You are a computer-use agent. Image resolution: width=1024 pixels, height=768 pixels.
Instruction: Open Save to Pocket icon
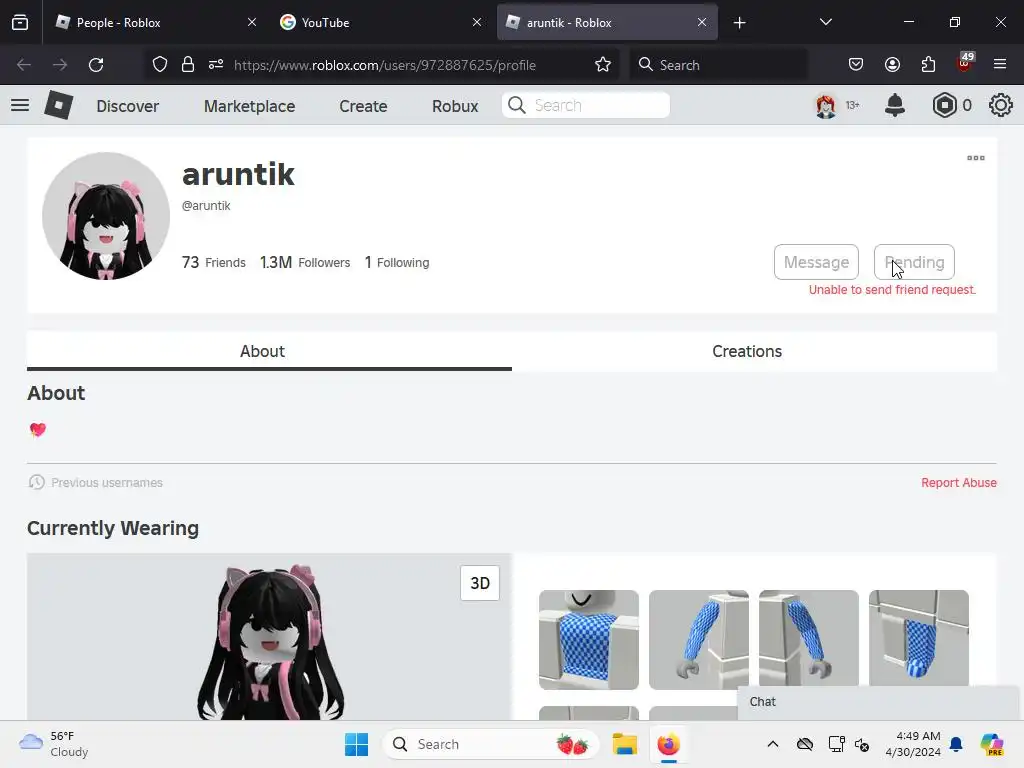(x=856, y=65)
